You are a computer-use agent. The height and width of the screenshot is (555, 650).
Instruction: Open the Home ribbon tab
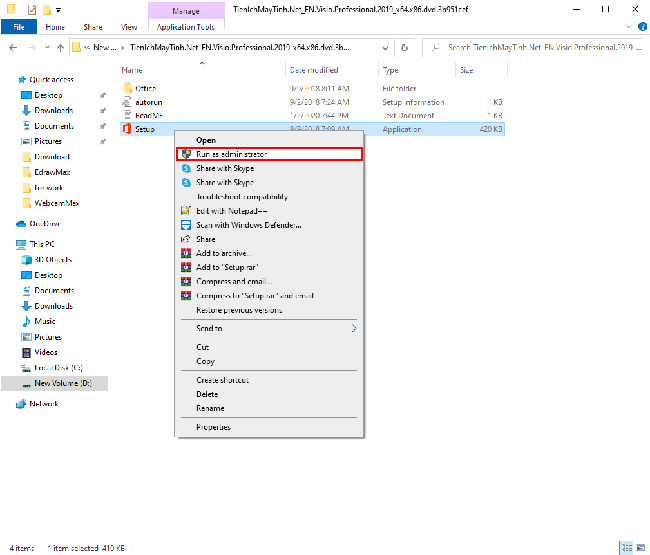(x=55, y=27)
